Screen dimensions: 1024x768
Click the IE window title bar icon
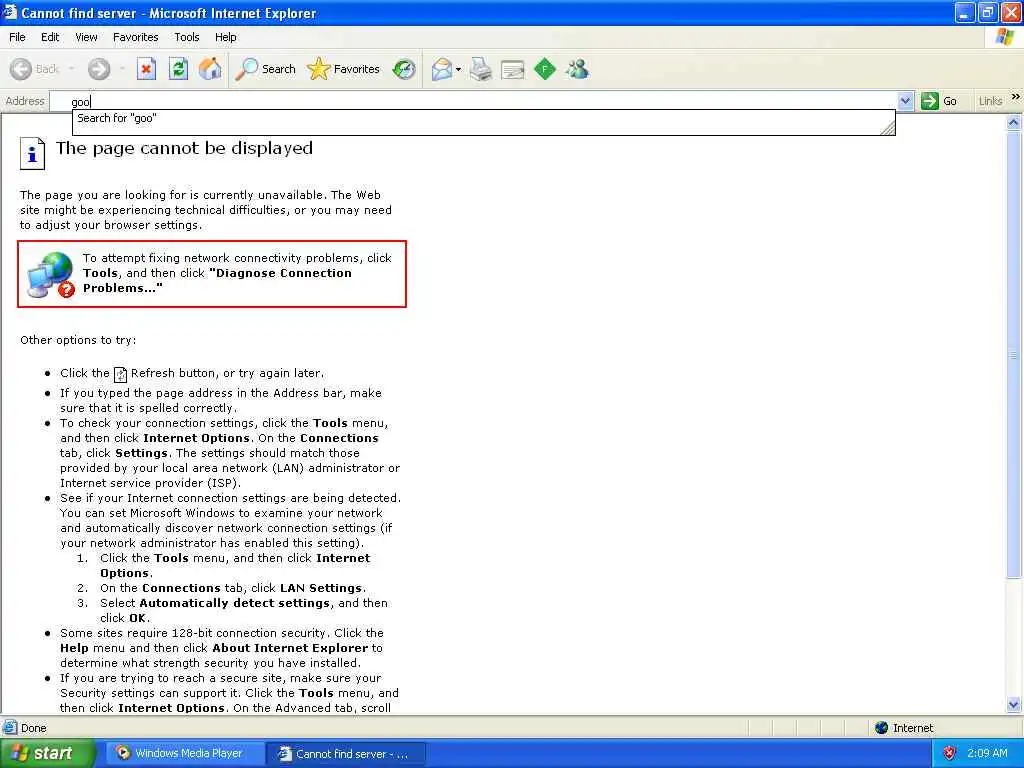pyautogui.click(x=9, y=12)
